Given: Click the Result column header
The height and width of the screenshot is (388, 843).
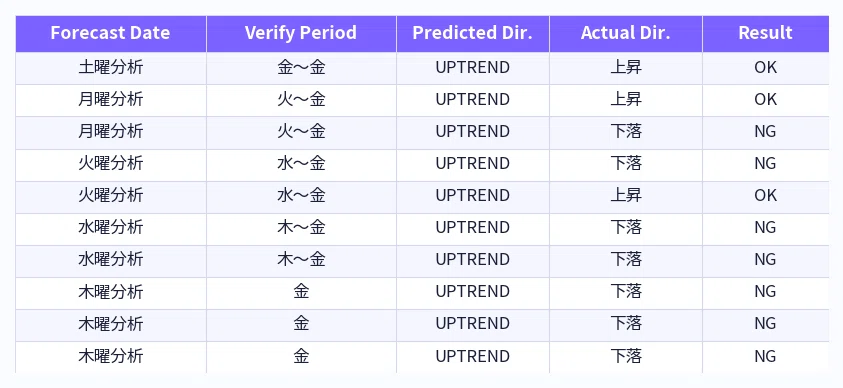Looking at the screenshot, I should pyautogui.click(x=766, y=33).
